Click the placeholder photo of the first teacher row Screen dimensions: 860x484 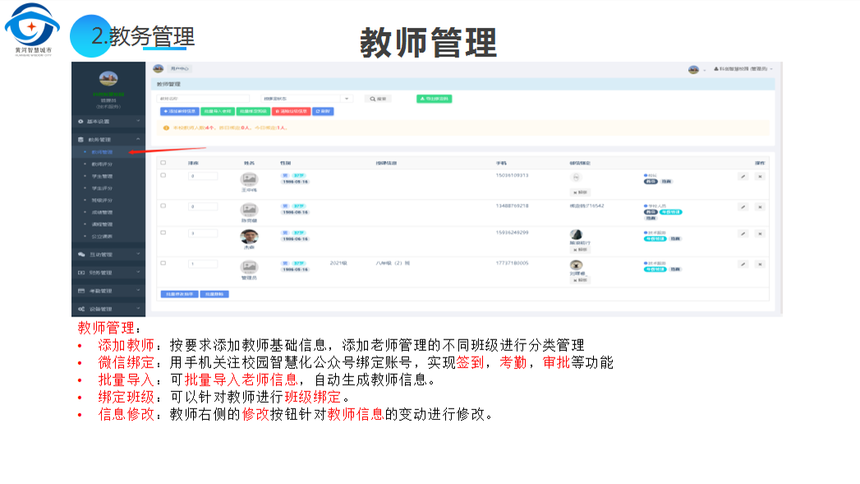[249, 179]
